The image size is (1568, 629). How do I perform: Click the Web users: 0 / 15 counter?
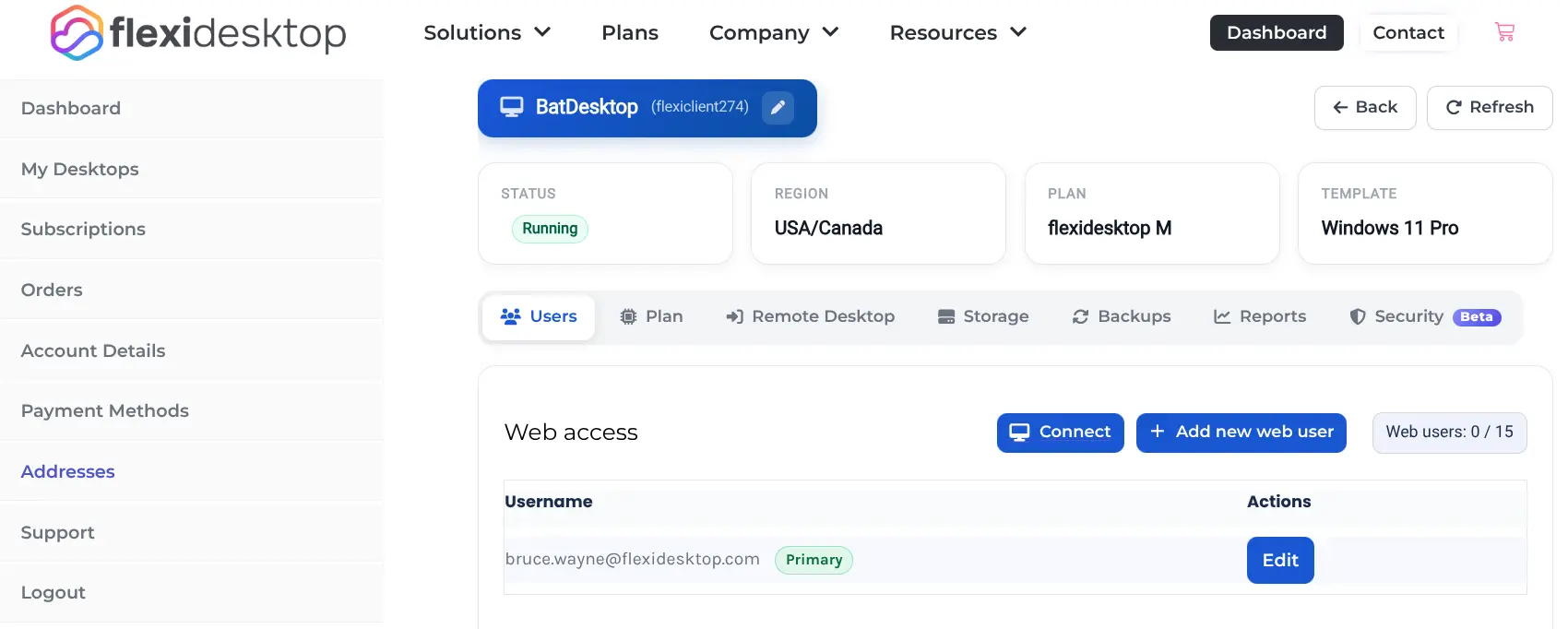(x=1450, y=433)
